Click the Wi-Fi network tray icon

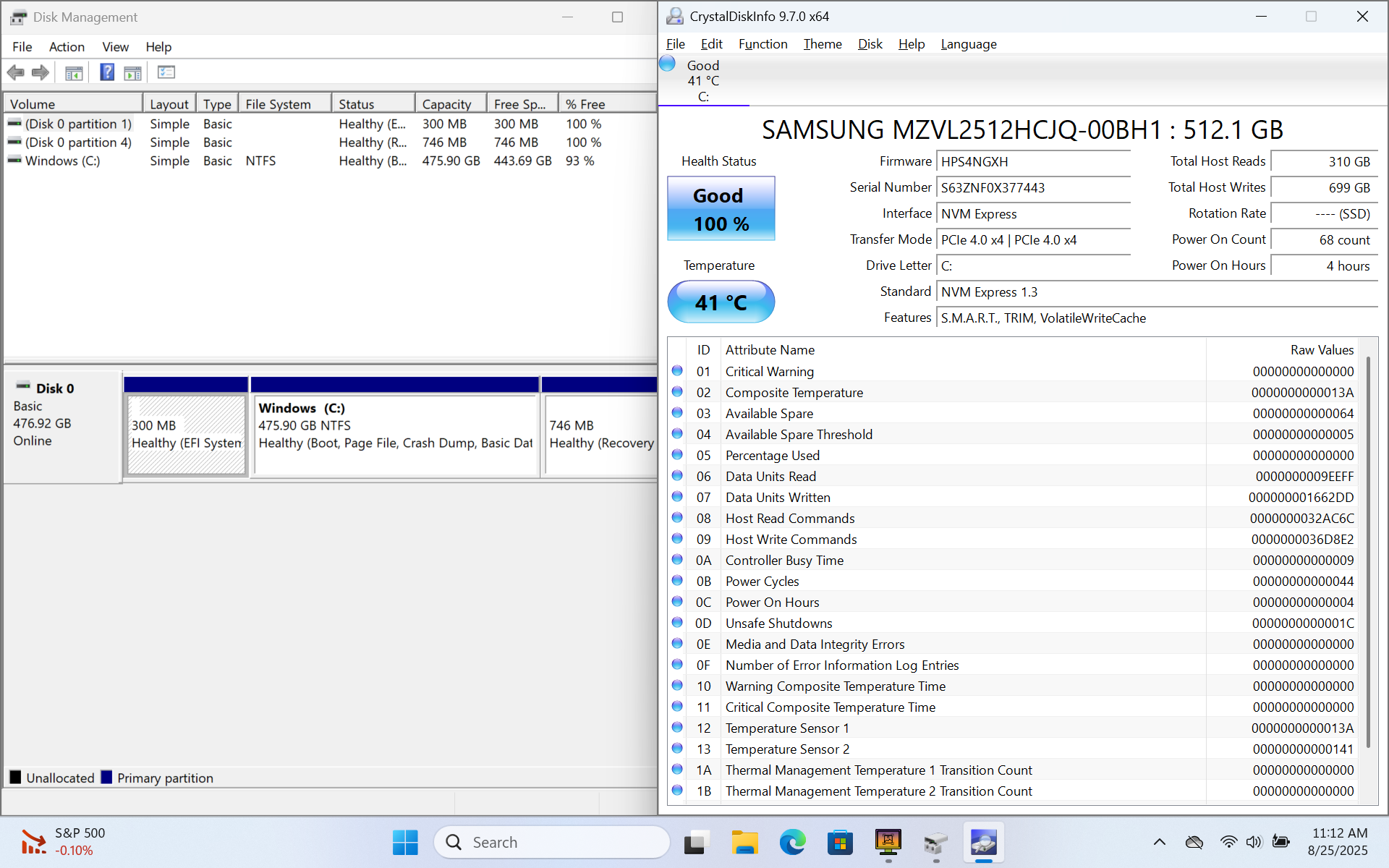point(1228,842)
